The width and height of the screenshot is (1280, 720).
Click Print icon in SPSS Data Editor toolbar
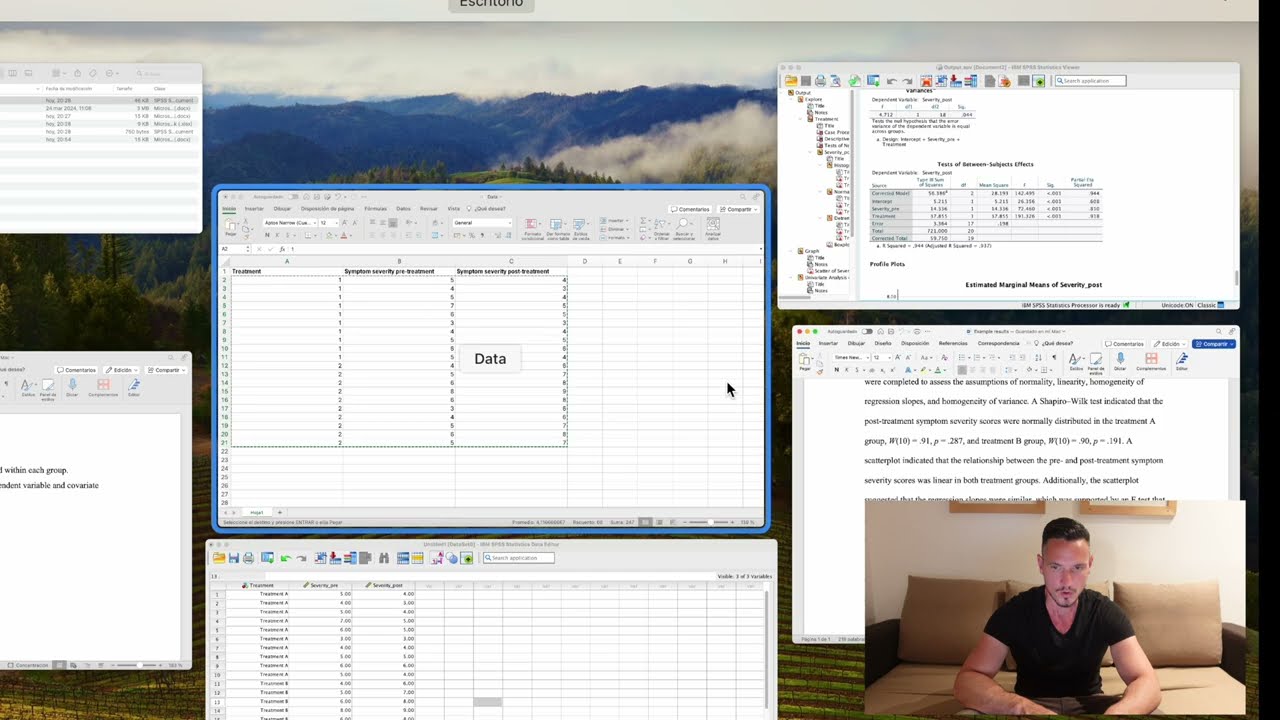[x=249, y=558]
